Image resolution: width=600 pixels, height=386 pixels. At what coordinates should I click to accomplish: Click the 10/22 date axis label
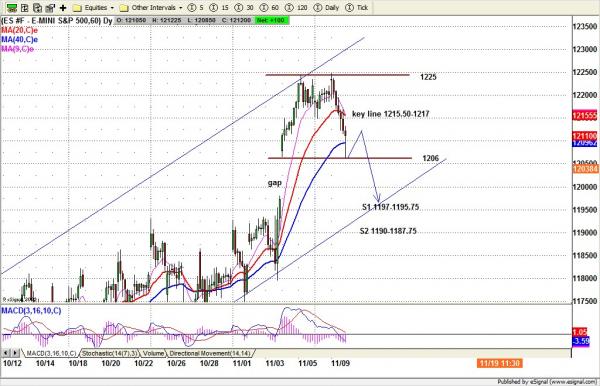[x=143, y=363]
